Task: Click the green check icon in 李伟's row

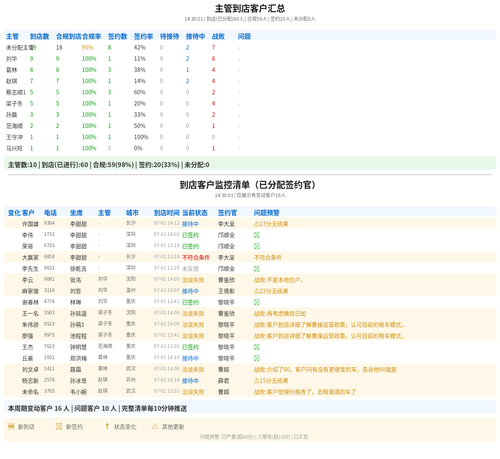Action: tap(257, 235)
